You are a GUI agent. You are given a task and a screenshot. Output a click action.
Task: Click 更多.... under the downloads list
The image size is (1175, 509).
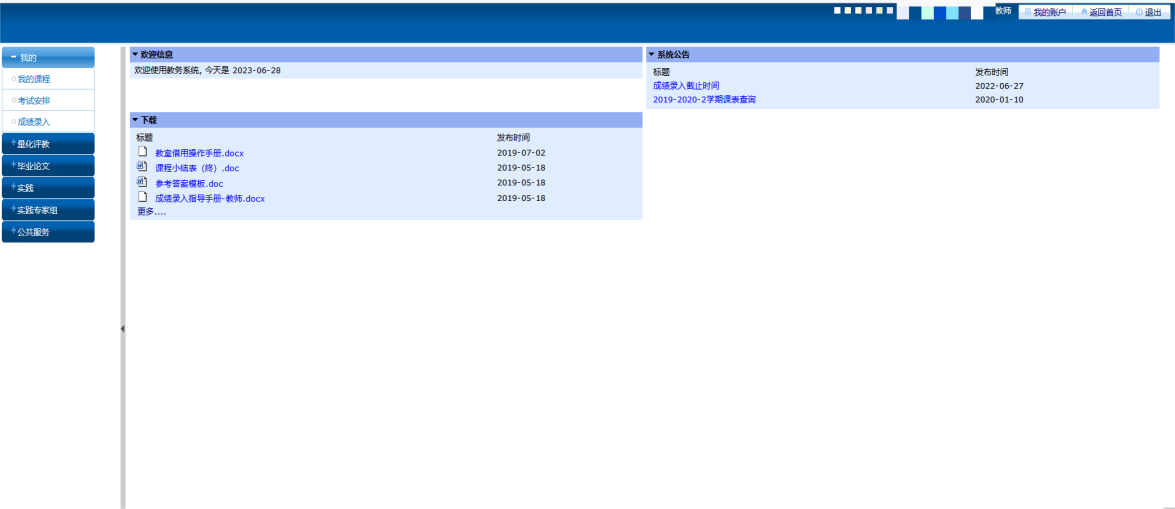(x=152, y=212)
